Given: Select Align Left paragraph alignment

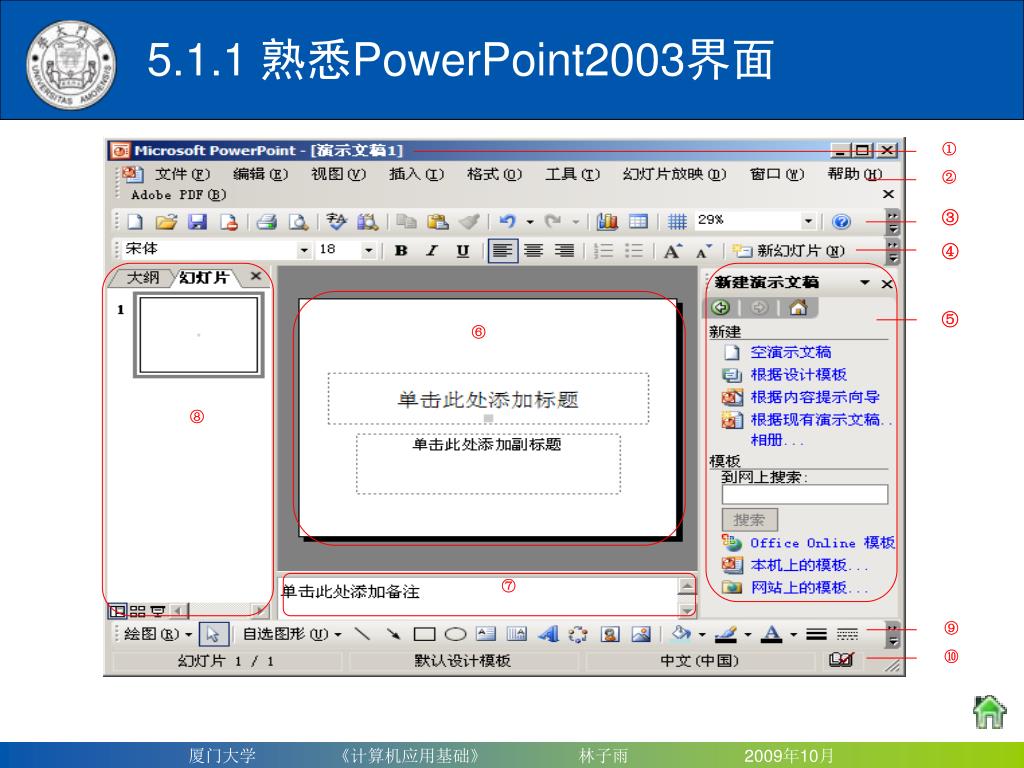Looking at the screenshot, I should [503, 251].
